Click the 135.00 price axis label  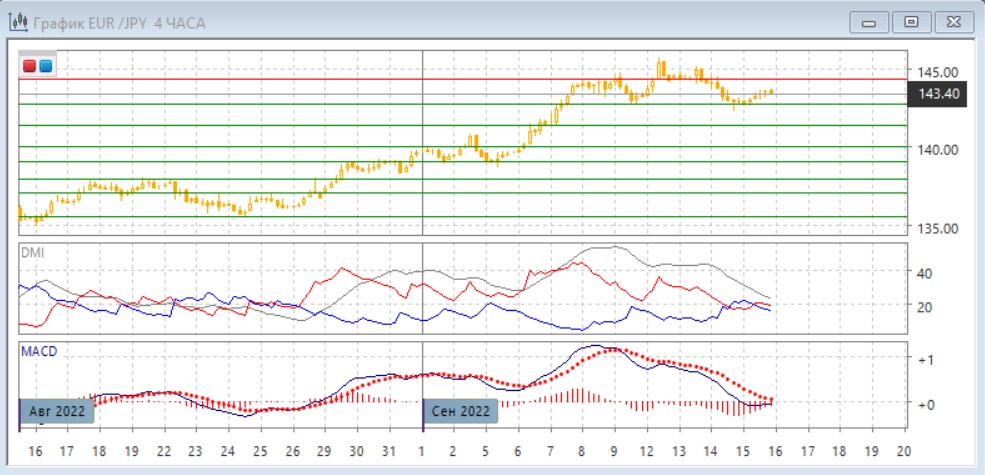coord(938,227)
